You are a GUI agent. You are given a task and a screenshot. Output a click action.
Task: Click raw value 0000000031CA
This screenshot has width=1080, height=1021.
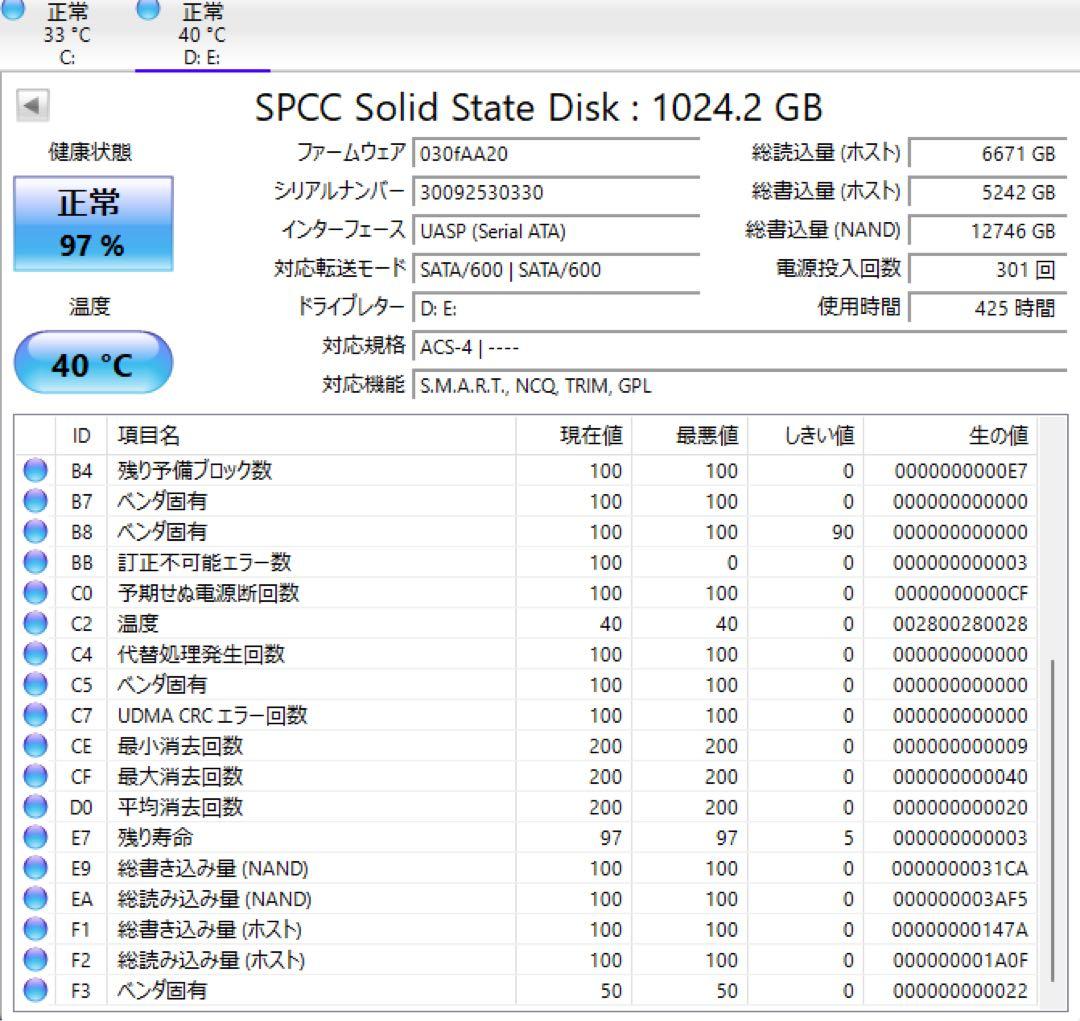[x=960, y=868]
